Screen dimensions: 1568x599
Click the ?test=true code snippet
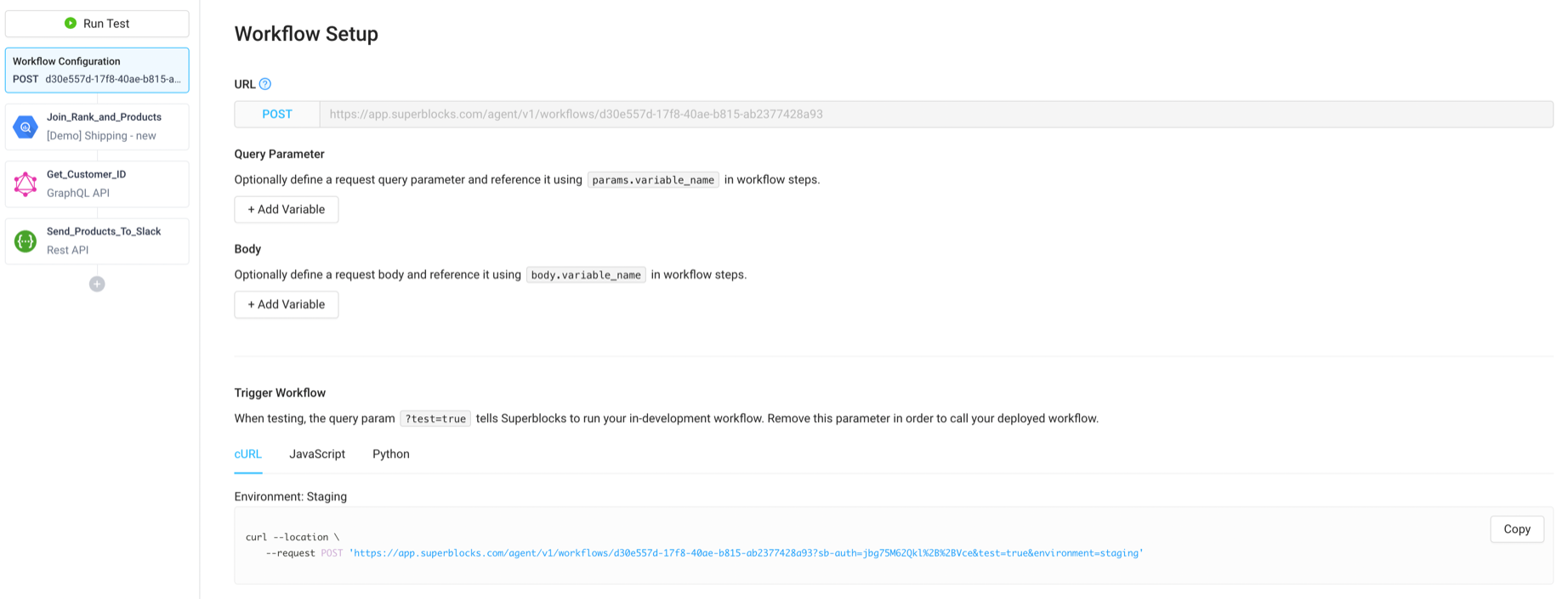pyautogui.click(x=435, y=419)
